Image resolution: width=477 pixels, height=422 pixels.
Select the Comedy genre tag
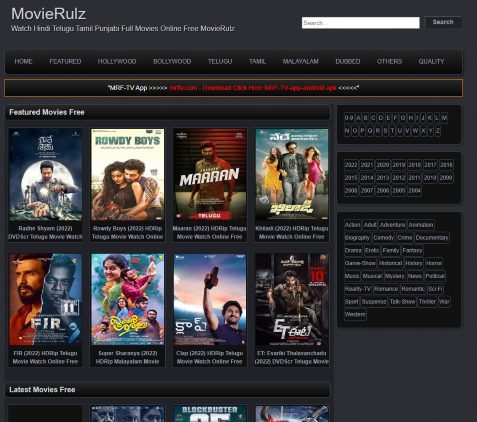tap(384, 238)
